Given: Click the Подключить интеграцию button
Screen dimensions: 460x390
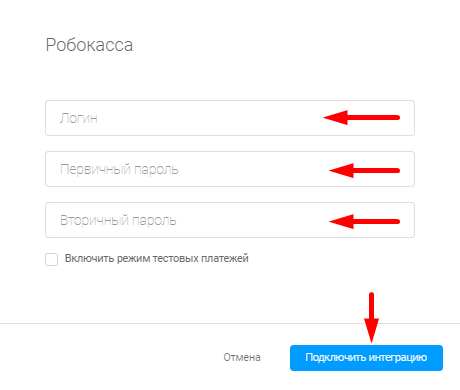Looking at the screenshot, I should pyautogui.click(x=366, y=358).
